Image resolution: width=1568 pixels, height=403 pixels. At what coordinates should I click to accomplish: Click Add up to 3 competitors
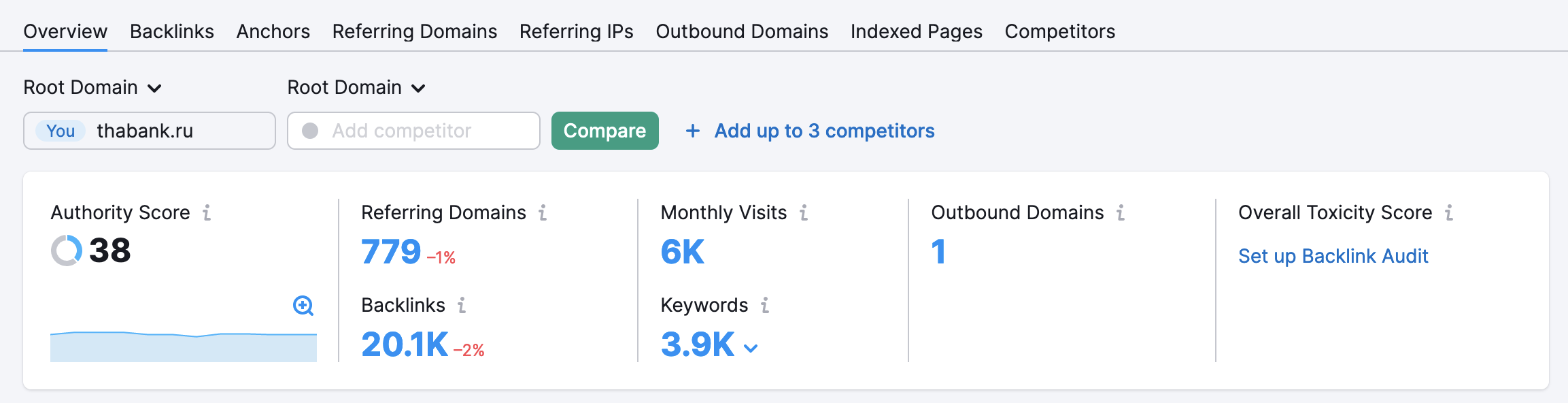pyautogui.click(x=811, y=131)
